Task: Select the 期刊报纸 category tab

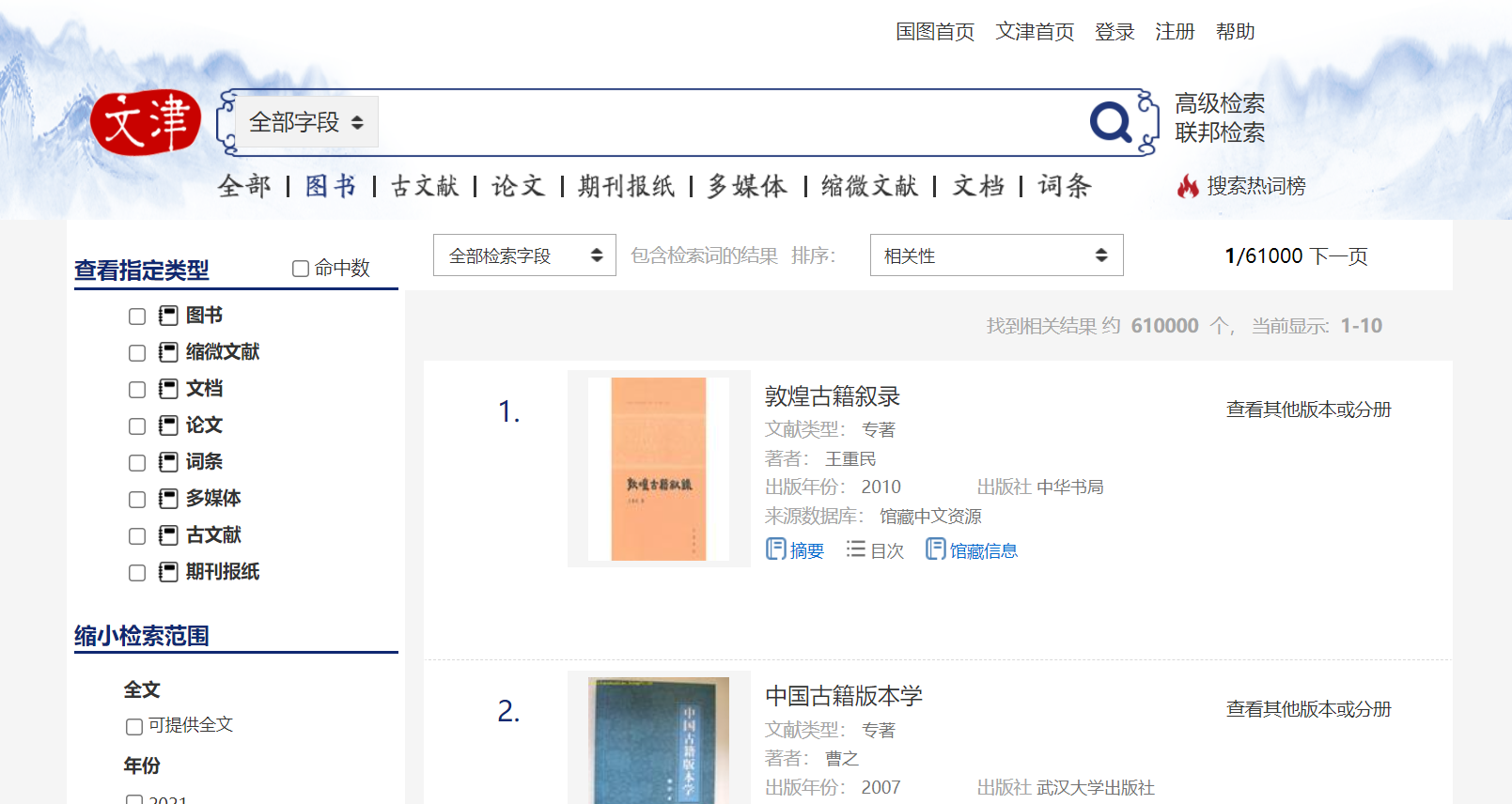Action: [627, 186]
